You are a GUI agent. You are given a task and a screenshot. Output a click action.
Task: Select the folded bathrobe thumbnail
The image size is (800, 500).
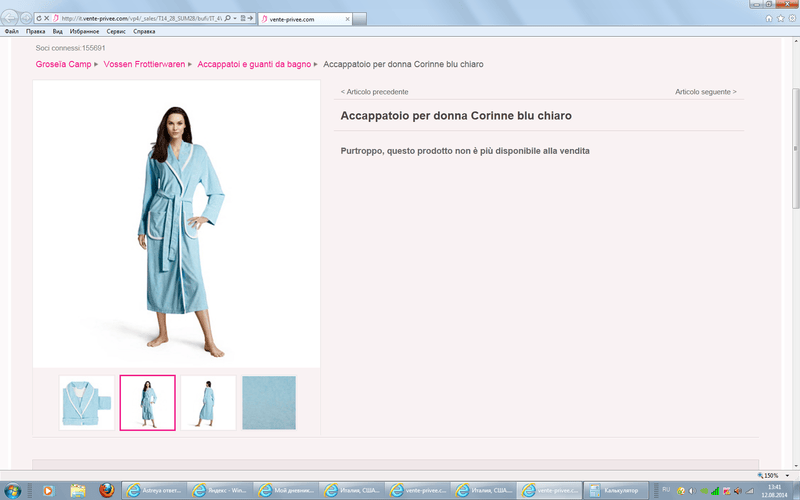tap(87, 403)
